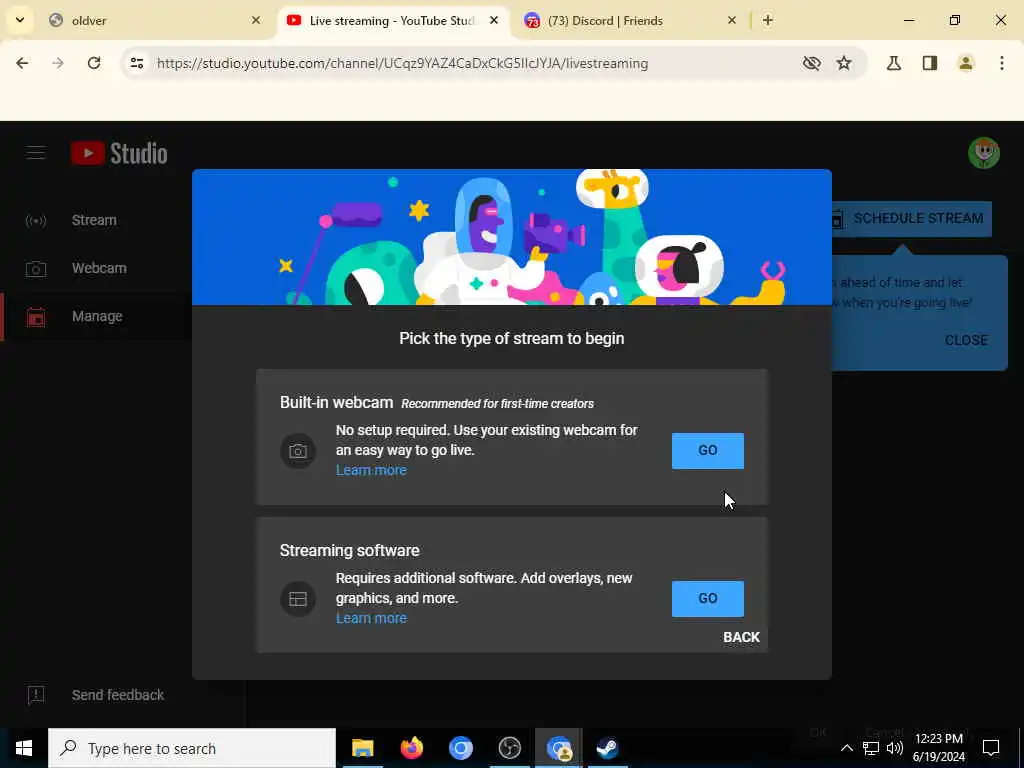Click the crossed-eye tracking protection icon

coord(811,63)
